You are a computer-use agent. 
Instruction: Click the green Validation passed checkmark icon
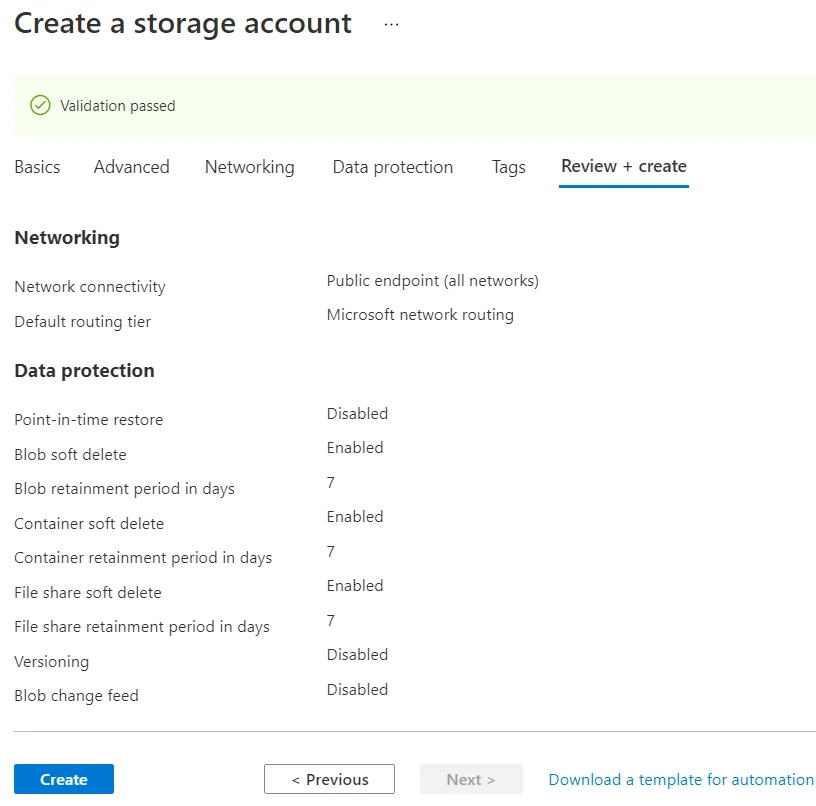40,104
